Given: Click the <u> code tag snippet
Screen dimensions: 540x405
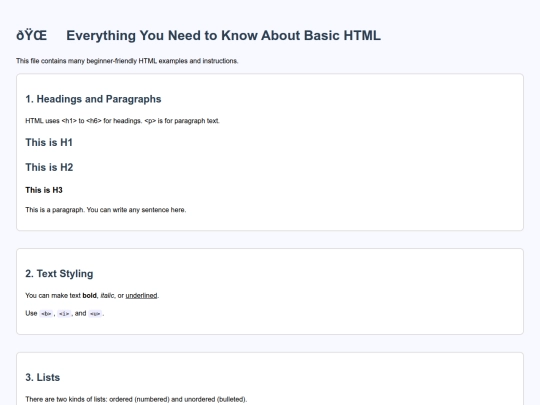Looking at the screenshot, I should point(95,314).
